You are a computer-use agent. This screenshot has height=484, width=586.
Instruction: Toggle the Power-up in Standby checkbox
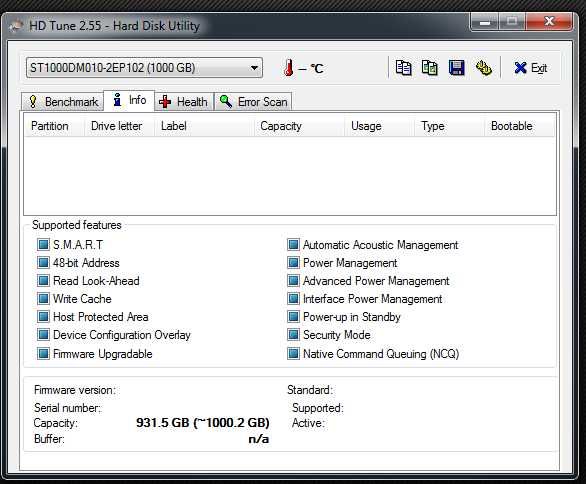[293, 316]
